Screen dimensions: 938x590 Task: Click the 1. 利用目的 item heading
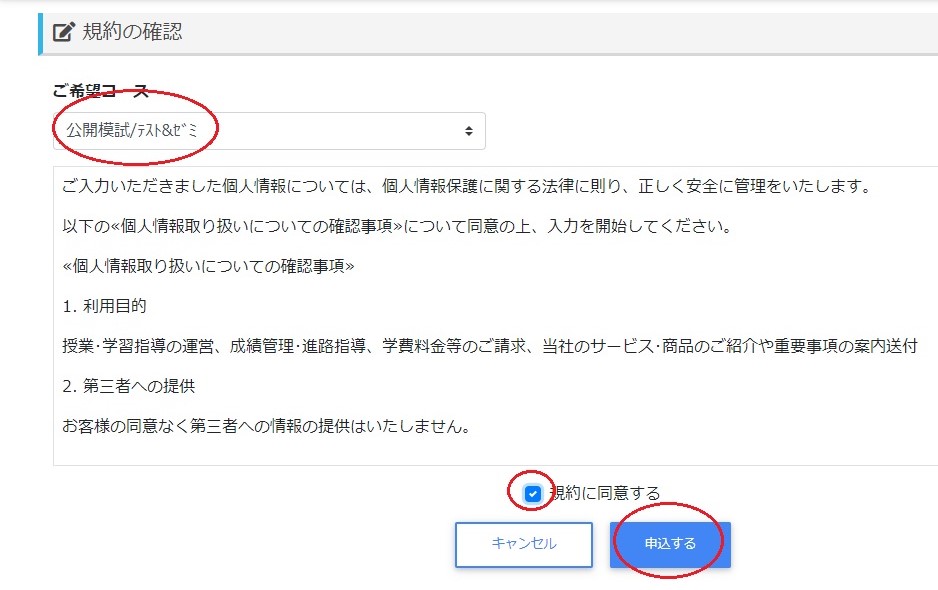tap(104, 306)
